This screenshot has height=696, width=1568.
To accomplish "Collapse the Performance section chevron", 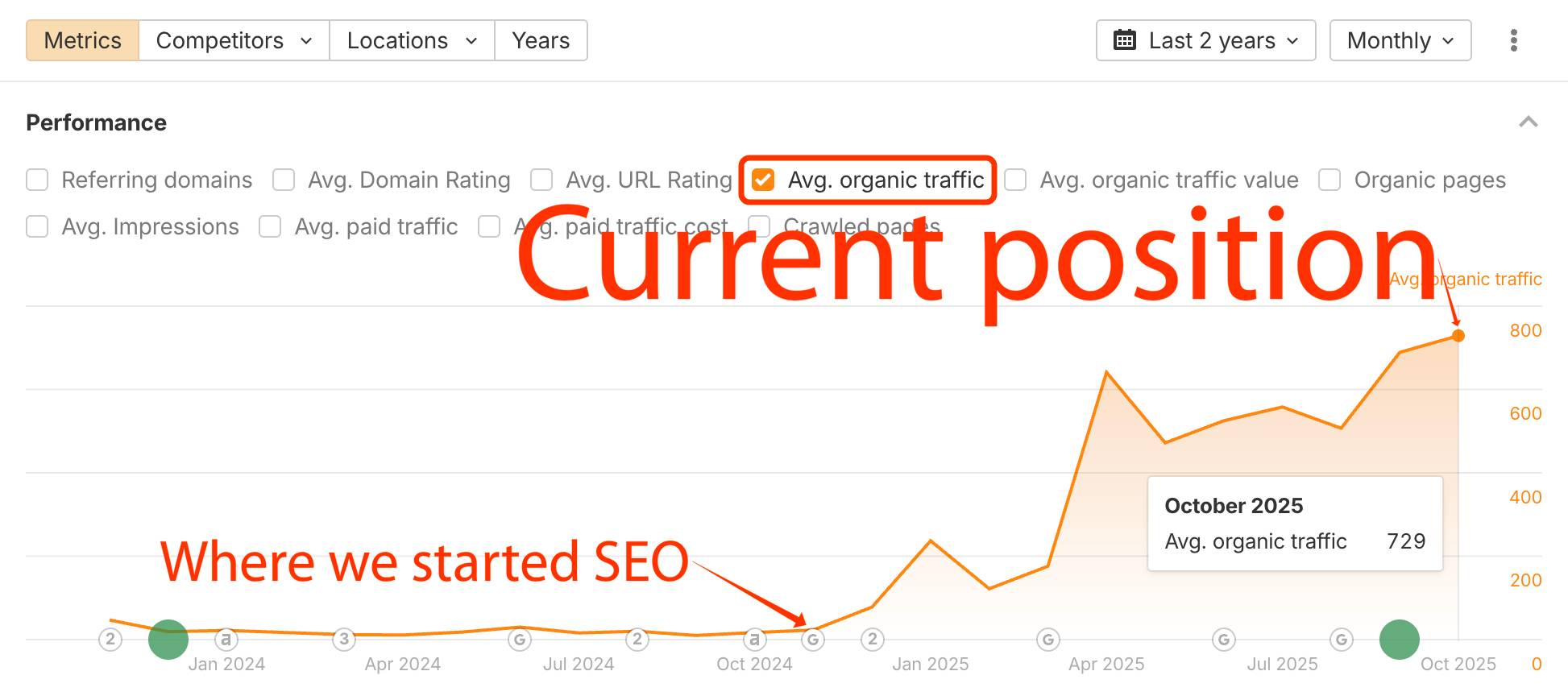I will (1528, 122).
